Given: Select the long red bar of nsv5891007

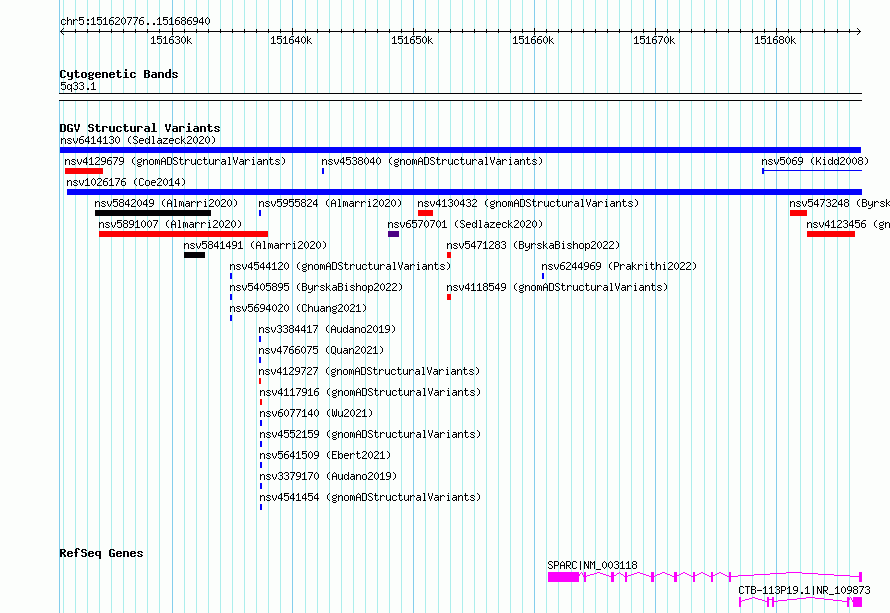Looking at the screenshot, I should 183,234.
